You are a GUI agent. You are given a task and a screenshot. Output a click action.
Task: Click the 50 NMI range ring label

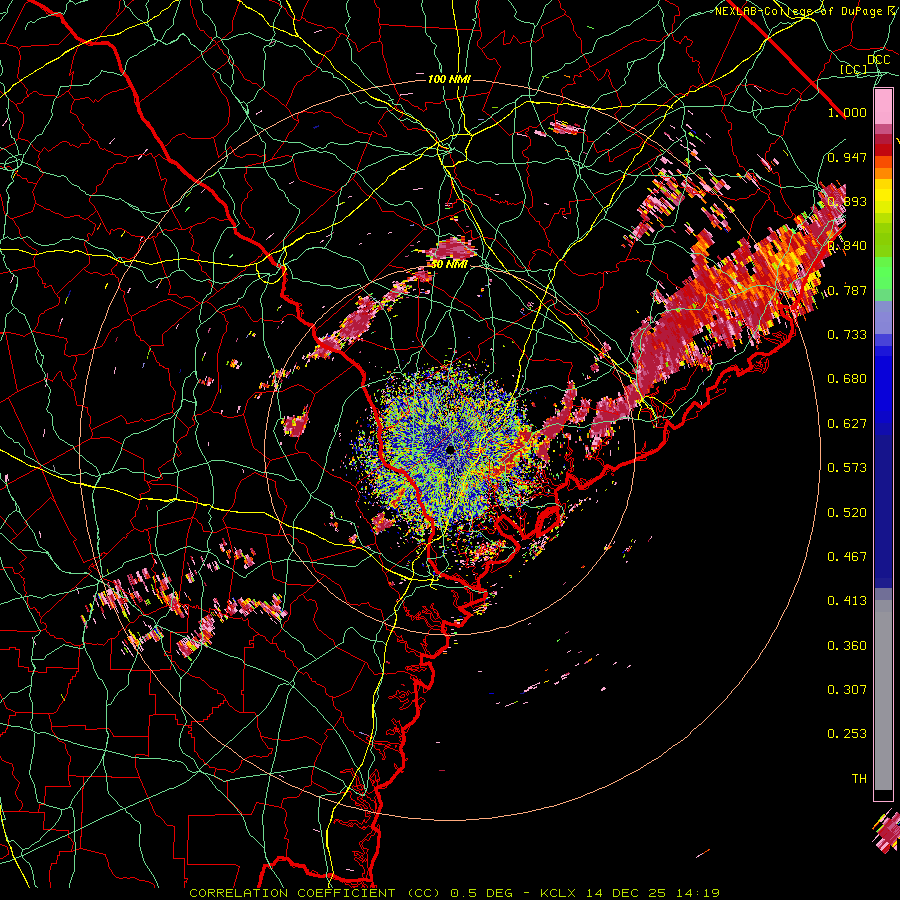pos(449,265)
